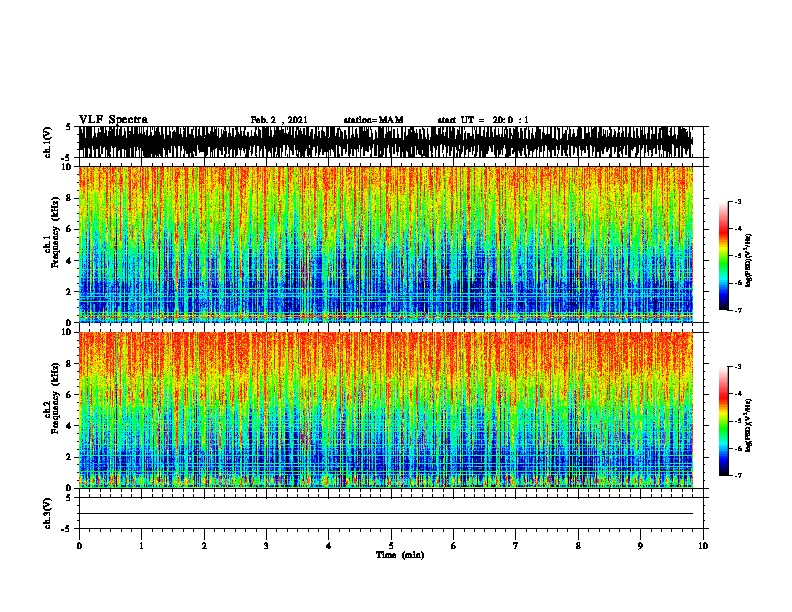The height and width of the screenshot is (612, 792).
Task: Click the "-3" label on the ch.1 color bar
Action: pyautogui.click(x=738, y=202)
